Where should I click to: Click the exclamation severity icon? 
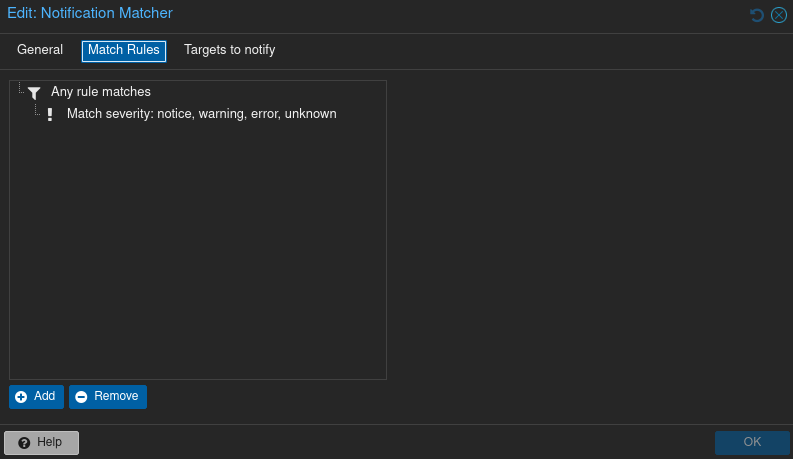point(50,114)
